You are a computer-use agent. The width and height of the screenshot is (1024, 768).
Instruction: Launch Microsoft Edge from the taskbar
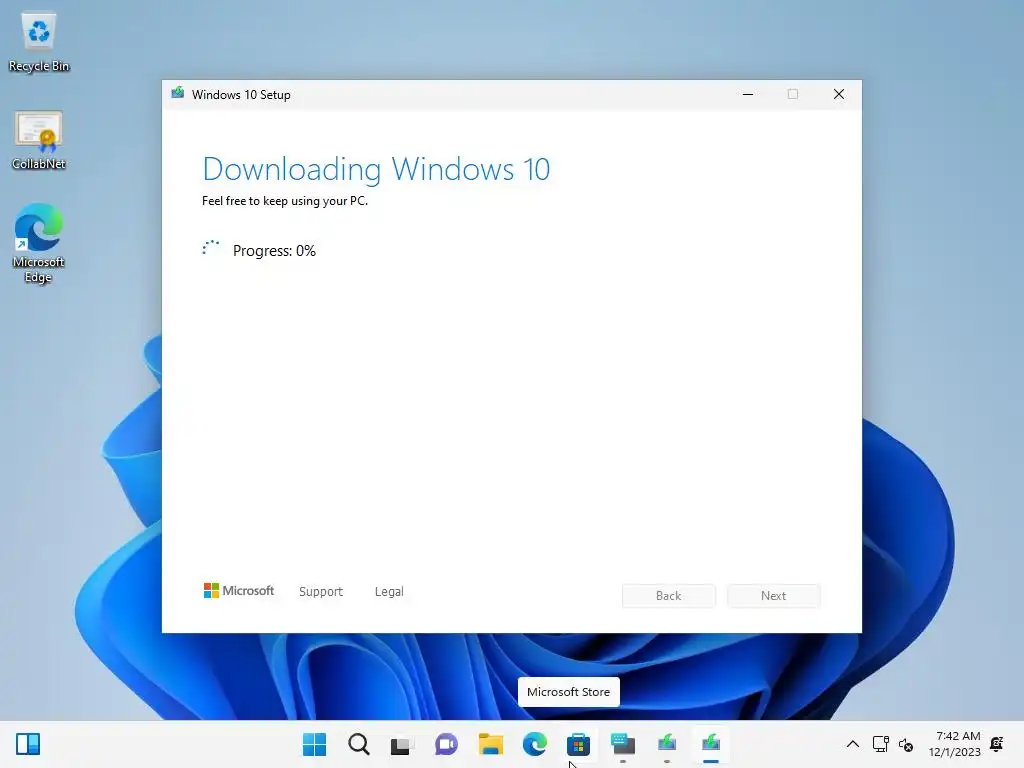[x=534, y=744]
